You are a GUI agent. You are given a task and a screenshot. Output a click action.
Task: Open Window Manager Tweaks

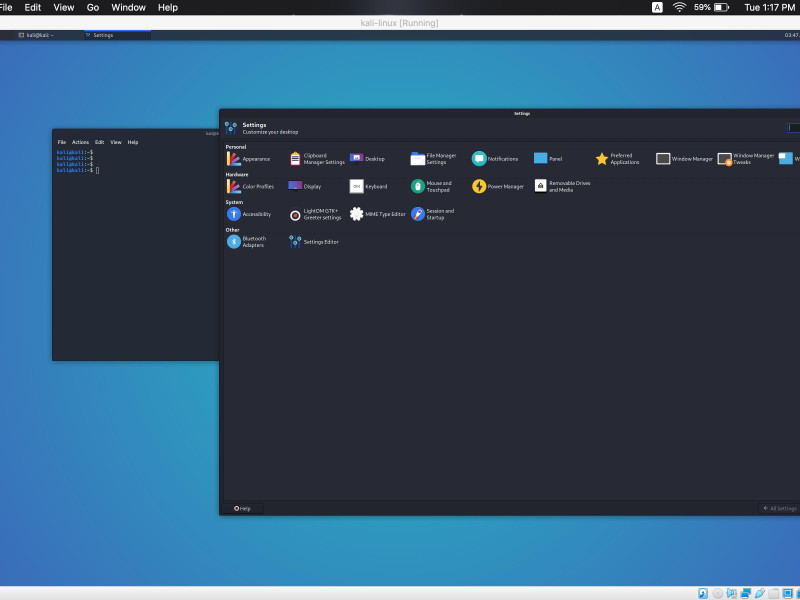click(x=746, y=159)
